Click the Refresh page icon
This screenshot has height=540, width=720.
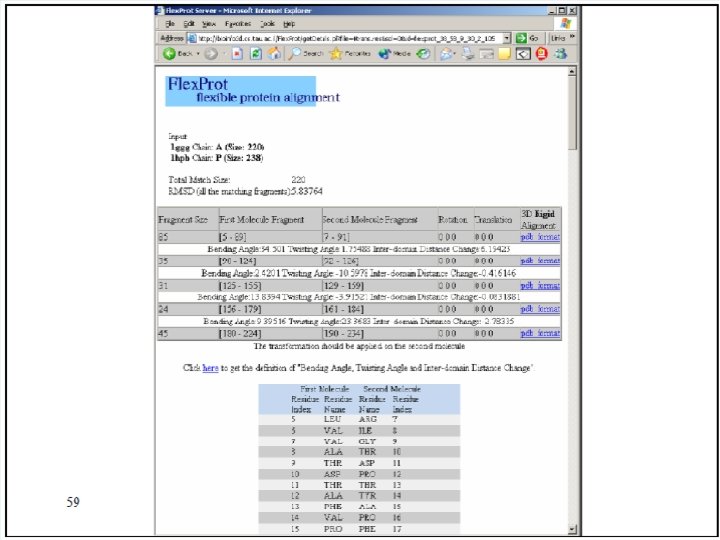point(256,54)
